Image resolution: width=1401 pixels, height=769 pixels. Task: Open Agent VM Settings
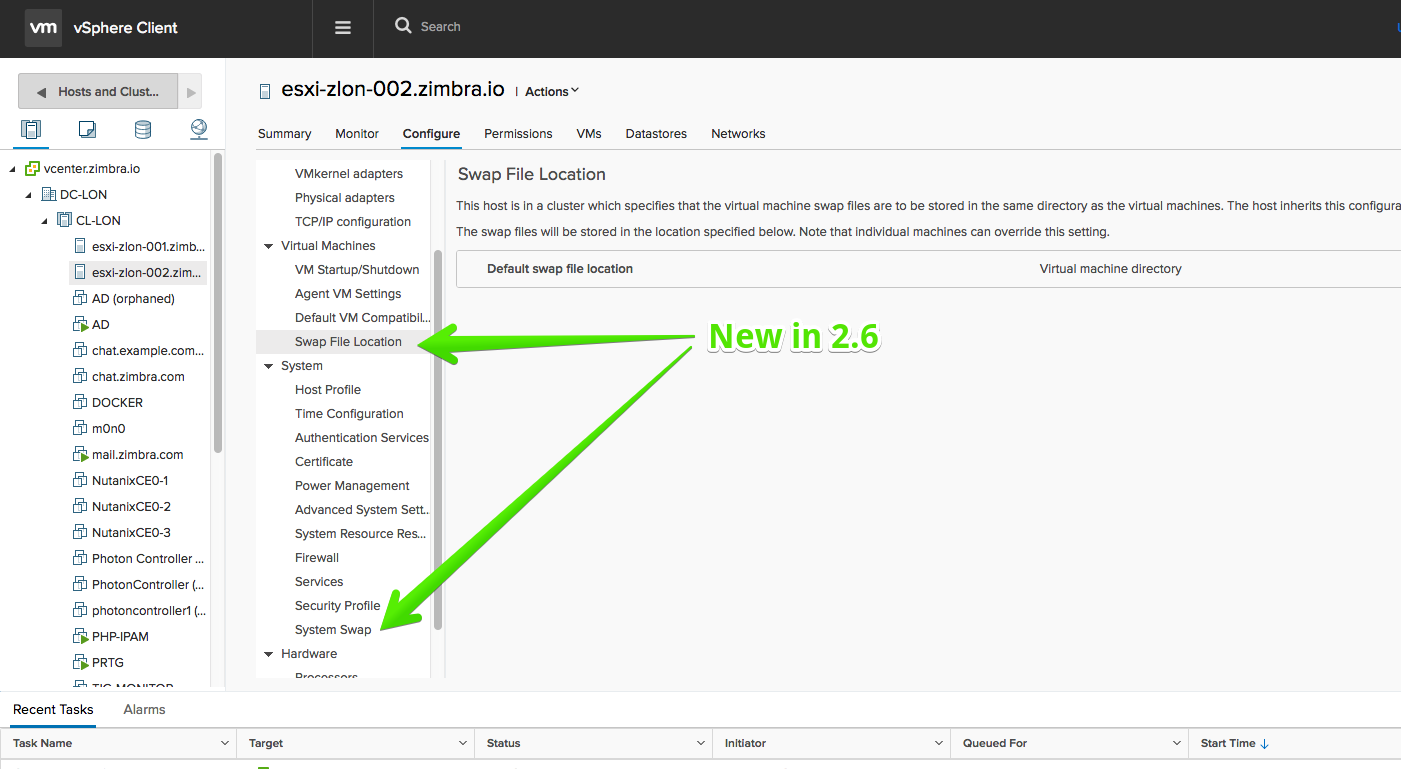pyautogui.click(x=348, y=294)
